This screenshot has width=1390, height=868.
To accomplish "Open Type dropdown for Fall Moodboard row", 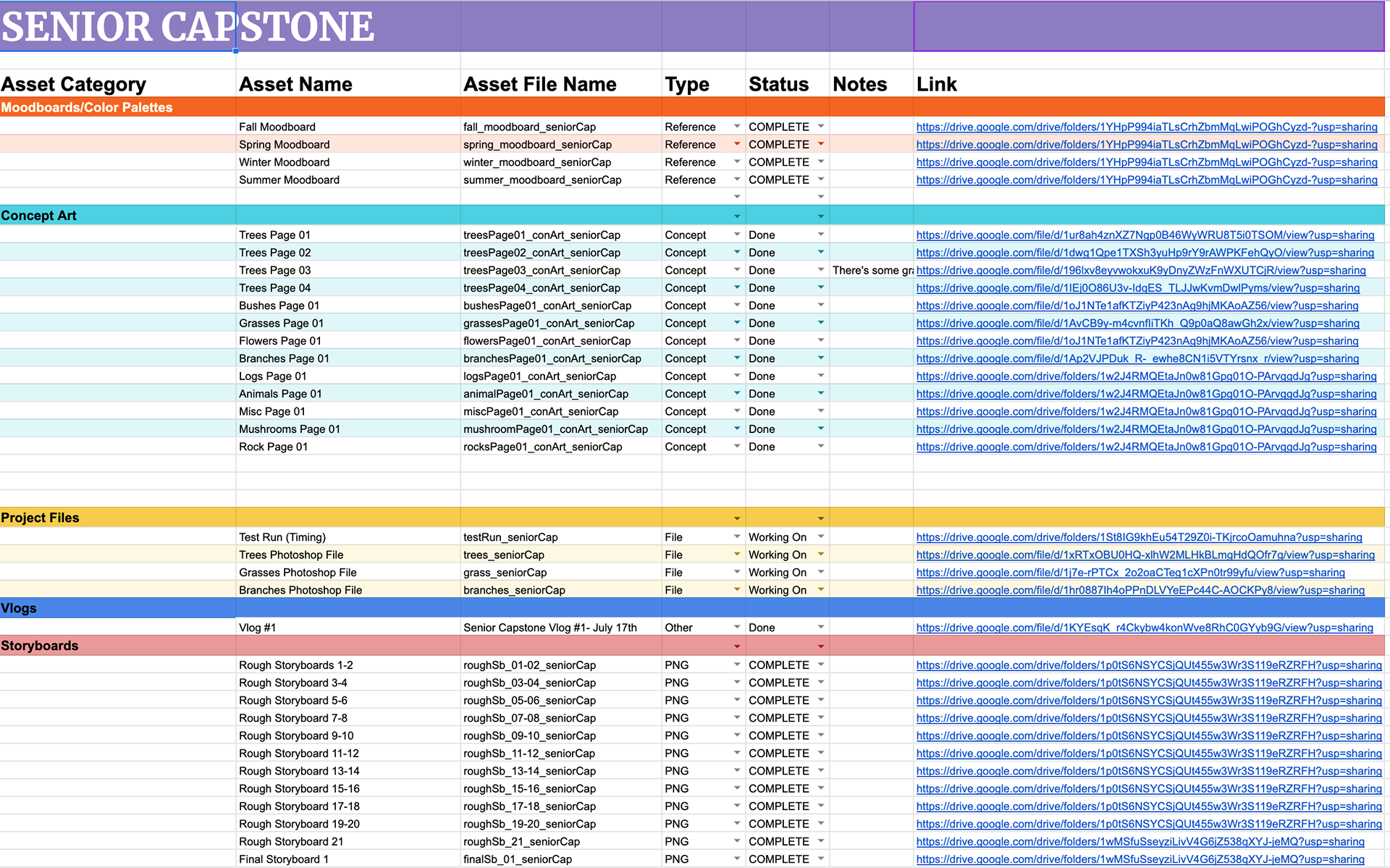I will tap(737, 127).
